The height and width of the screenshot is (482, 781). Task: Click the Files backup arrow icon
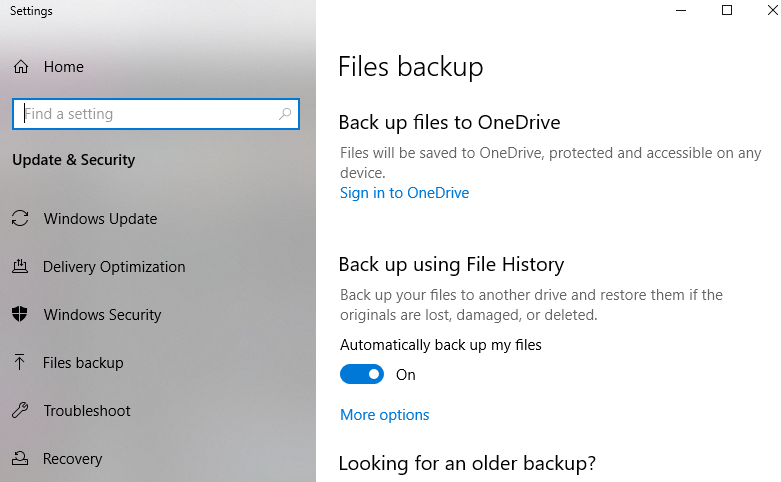[x=19, y=362]
